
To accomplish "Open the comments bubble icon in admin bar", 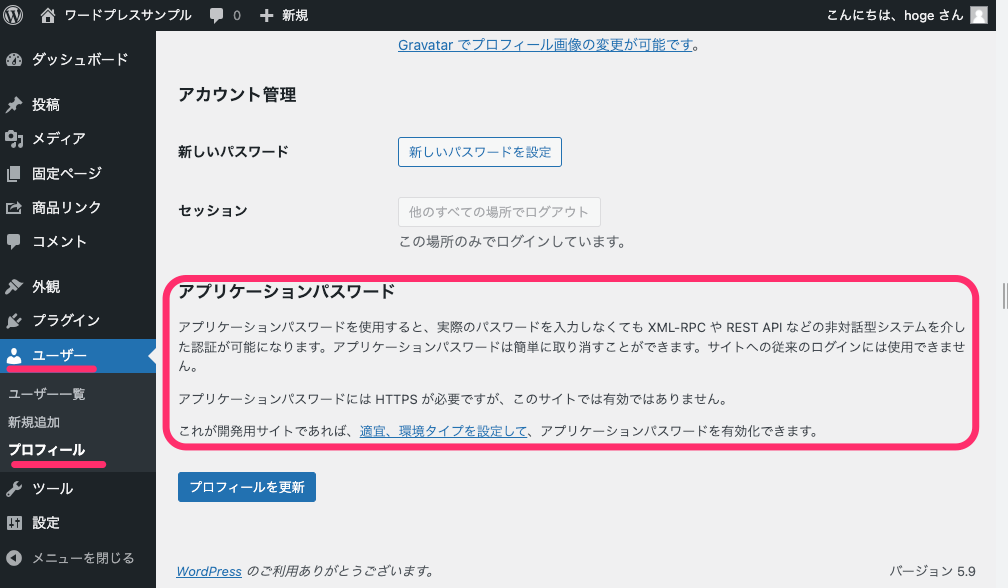I will (x=217, y=15).
